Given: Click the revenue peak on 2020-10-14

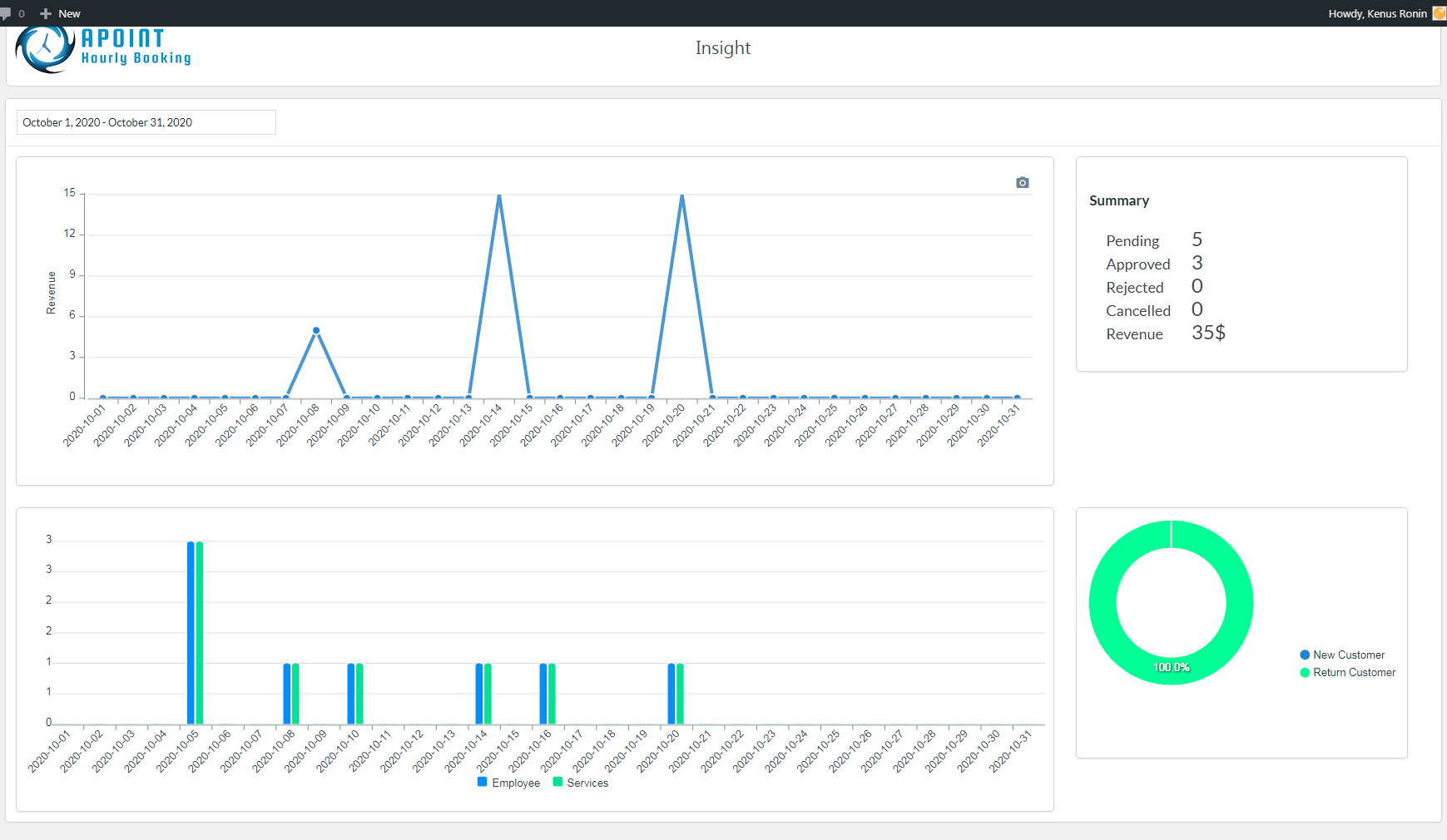Looking at the screenshot, I should (x=499, y=196).
